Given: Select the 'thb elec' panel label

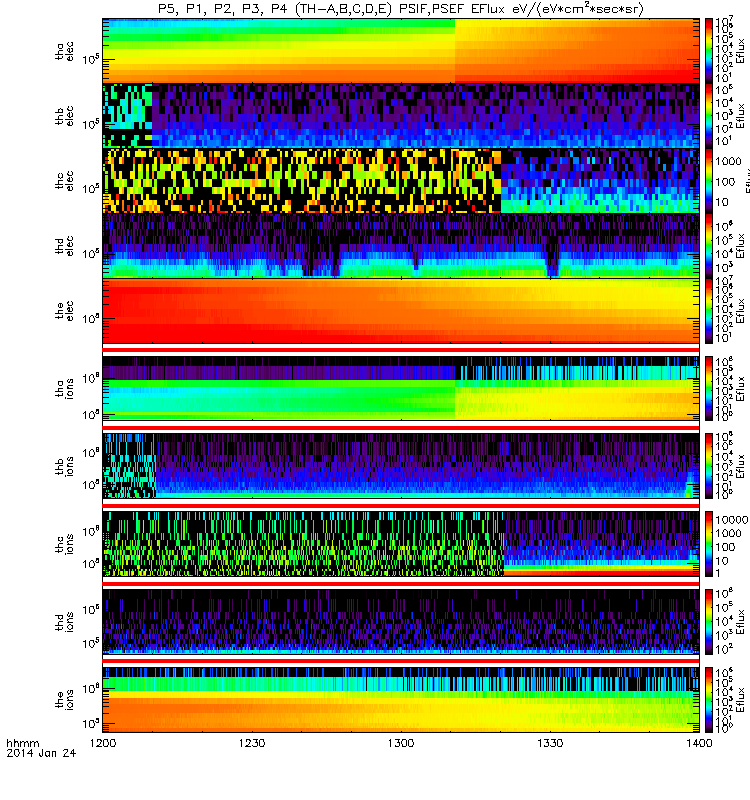Looking at the screenshot, I should tap(64, 116).
